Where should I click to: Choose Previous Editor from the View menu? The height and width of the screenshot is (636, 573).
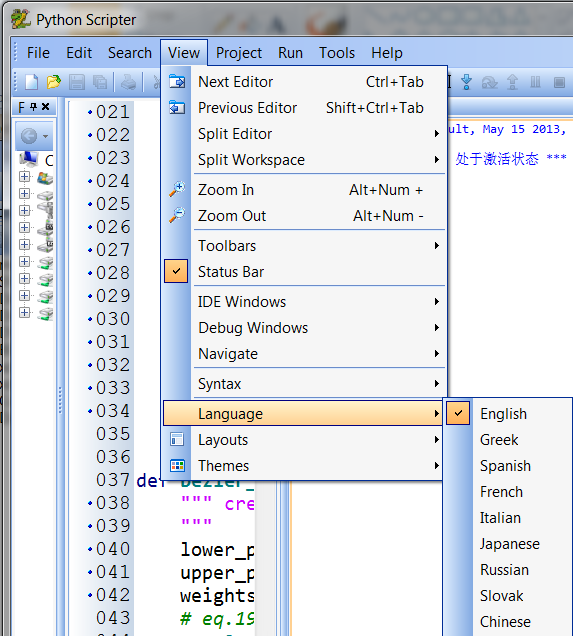point(304,108)
